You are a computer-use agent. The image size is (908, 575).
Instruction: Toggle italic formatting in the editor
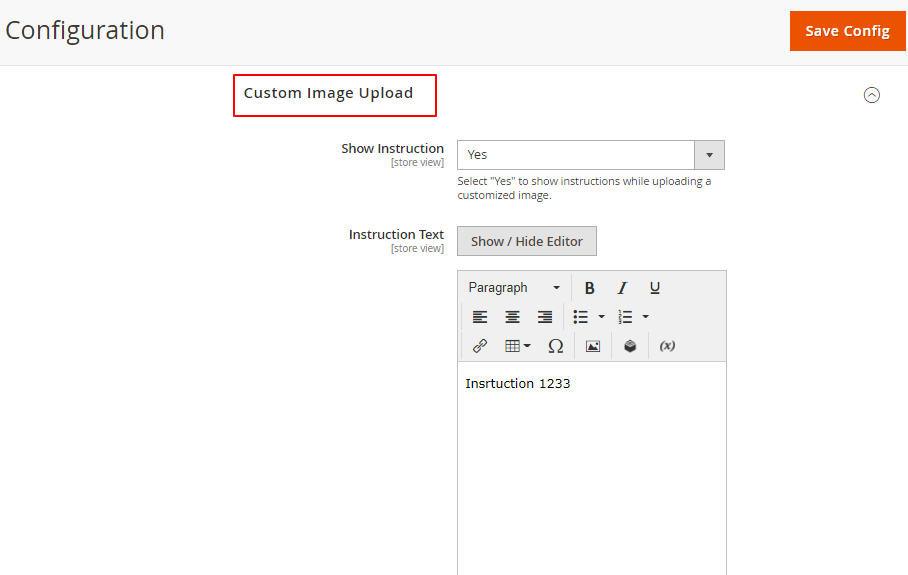(x=622, y=288)
